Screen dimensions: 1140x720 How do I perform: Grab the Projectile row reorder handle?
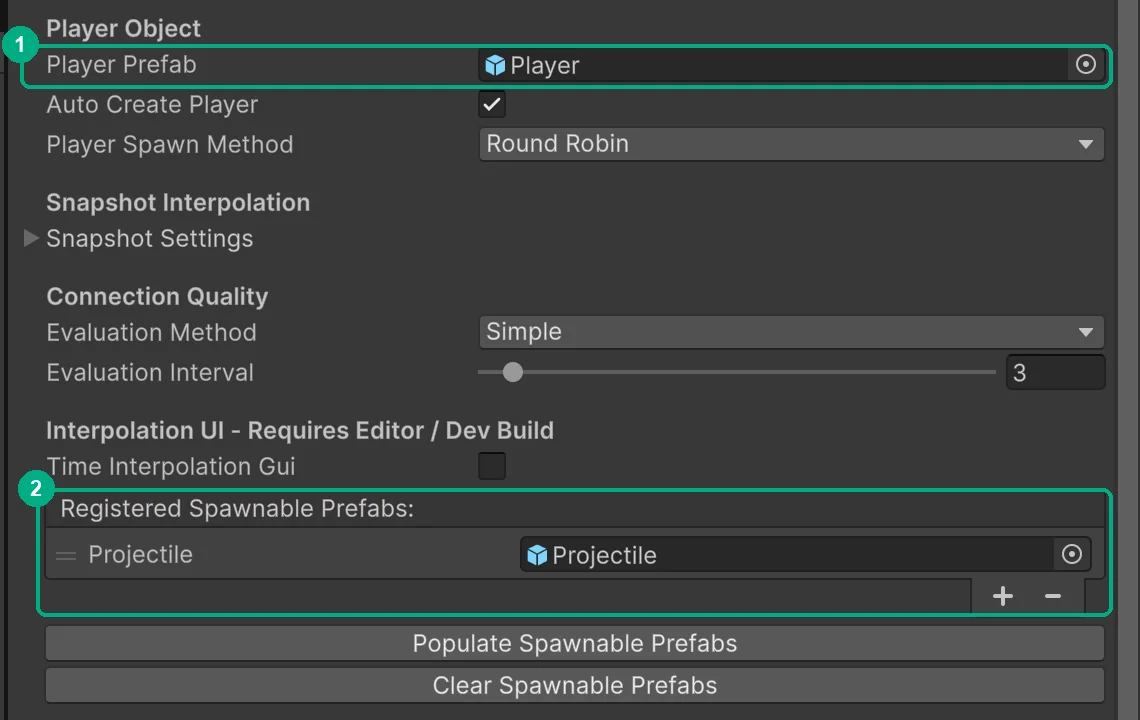pos(65,556)
